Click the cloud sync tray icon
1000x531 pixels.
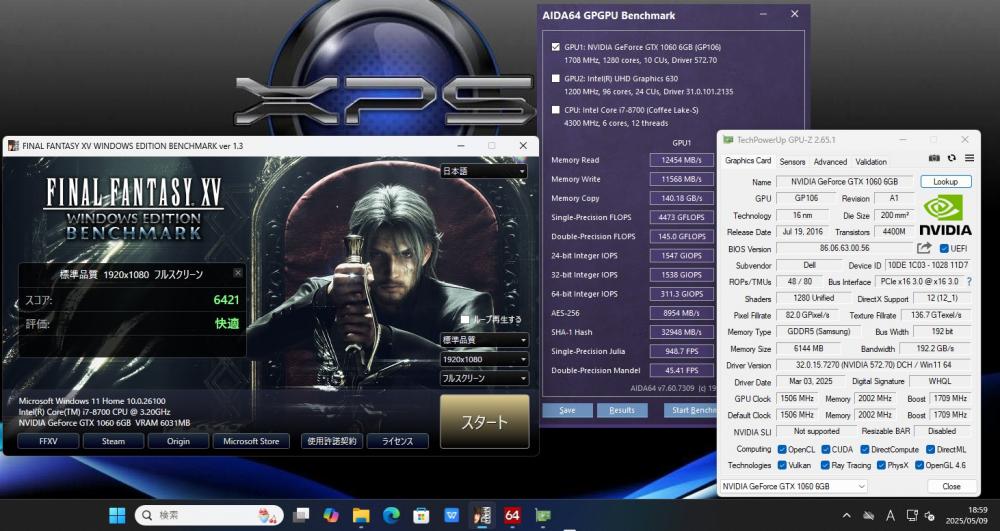coord(868,516)
